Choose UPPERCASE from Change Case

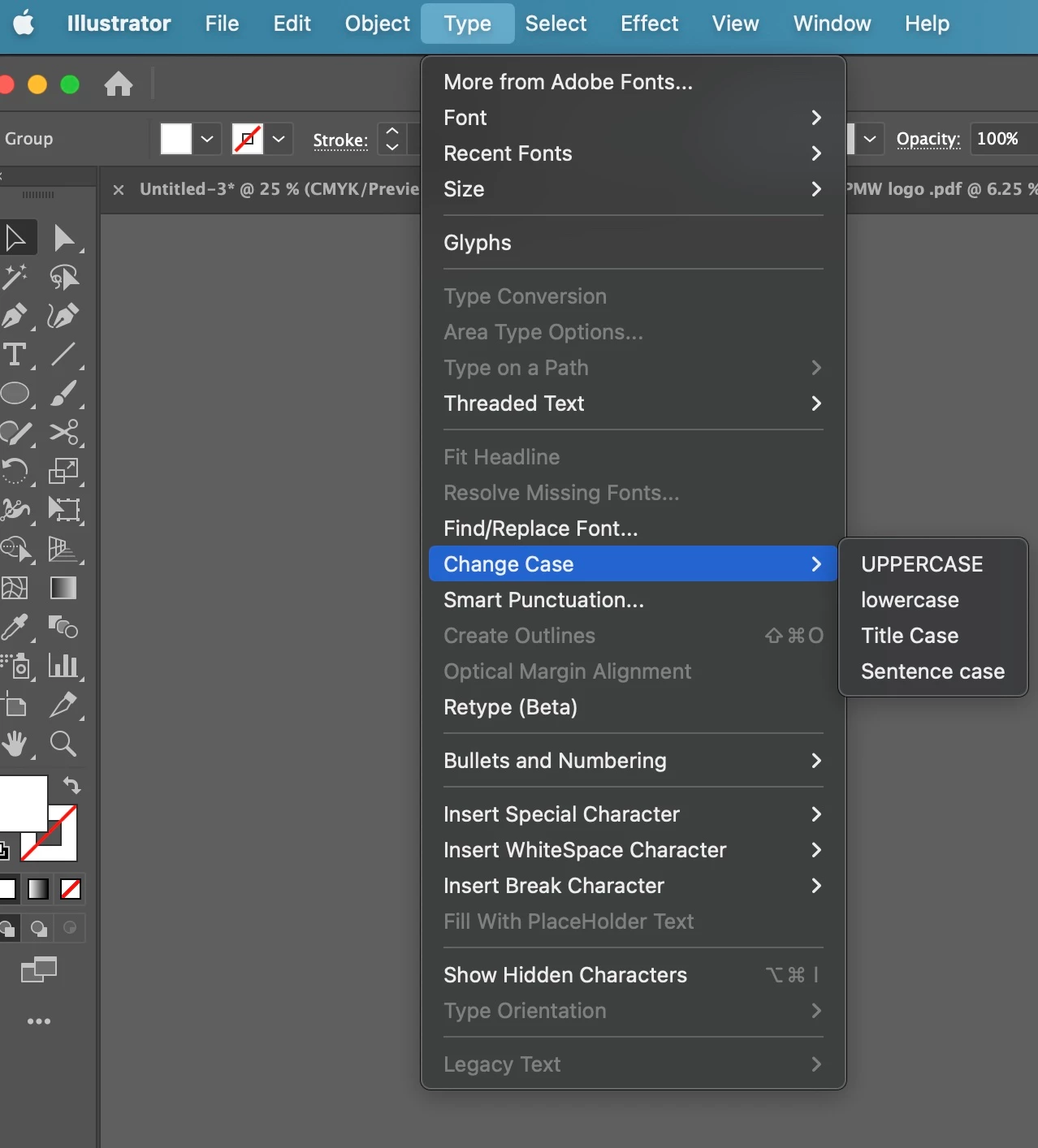tap(933, 564)
